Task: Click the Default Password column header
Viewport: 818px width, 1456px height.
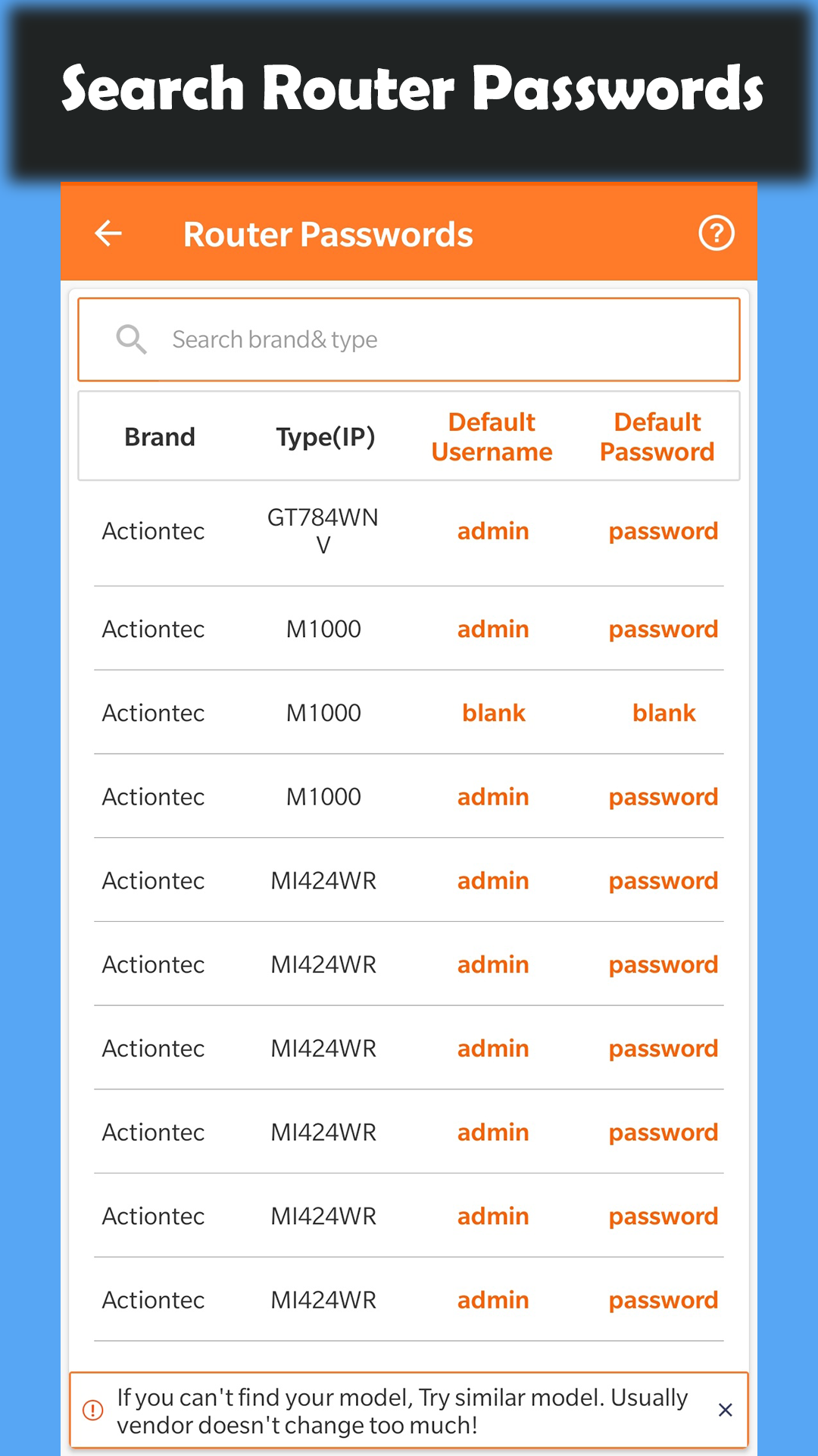Action: point(656,436)
